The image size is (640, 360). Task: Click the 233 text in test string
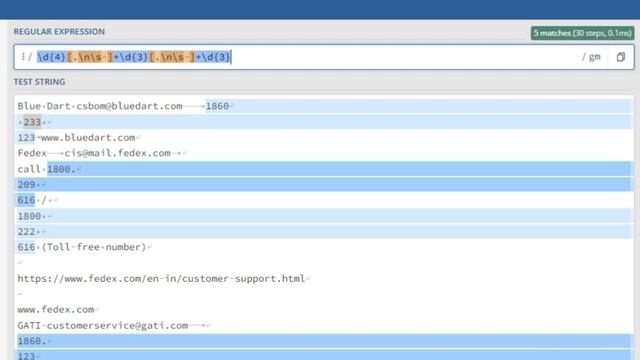[32, 122]
